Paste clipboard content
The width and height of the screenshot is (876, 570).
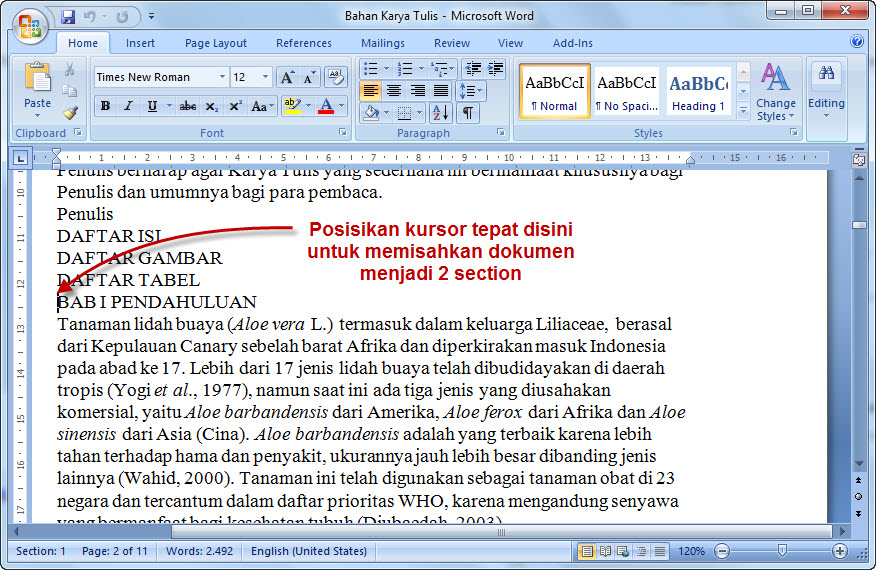coord(37,89)
